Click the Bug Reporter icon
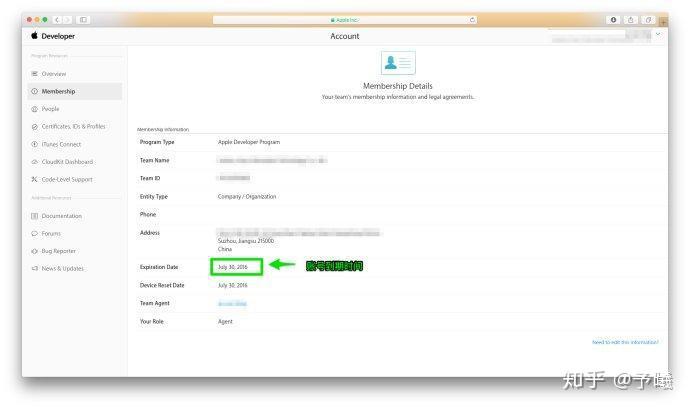 (35, 251)
